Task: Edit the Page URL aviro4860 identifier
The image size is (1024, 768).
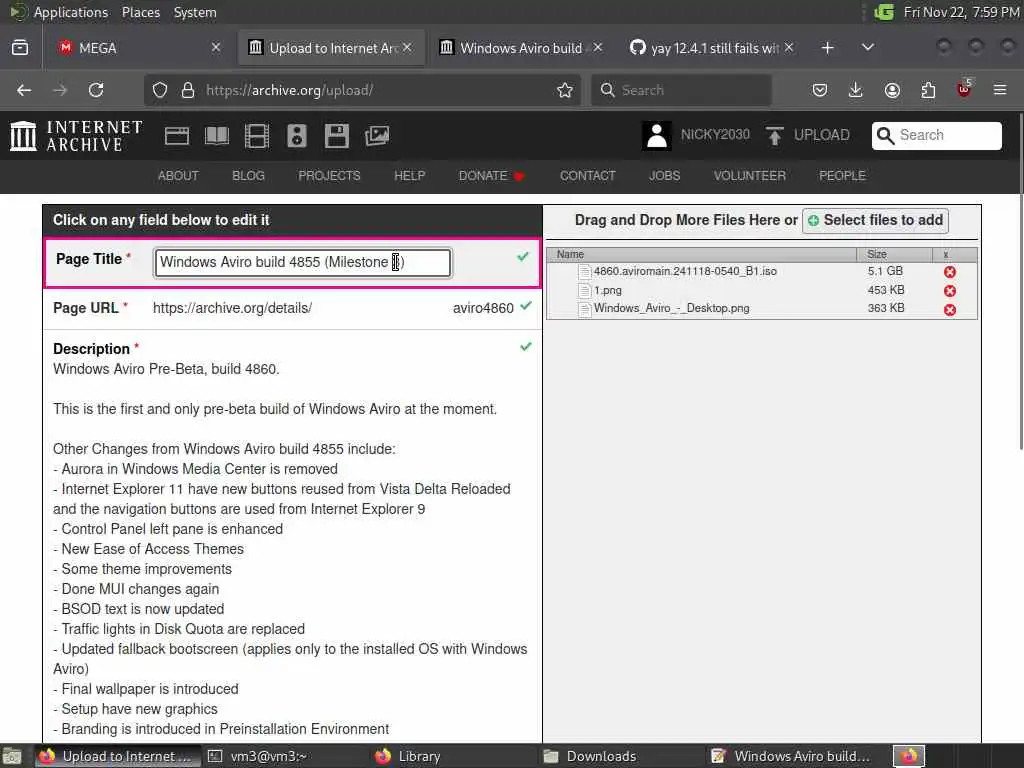Action: point(483,308)
